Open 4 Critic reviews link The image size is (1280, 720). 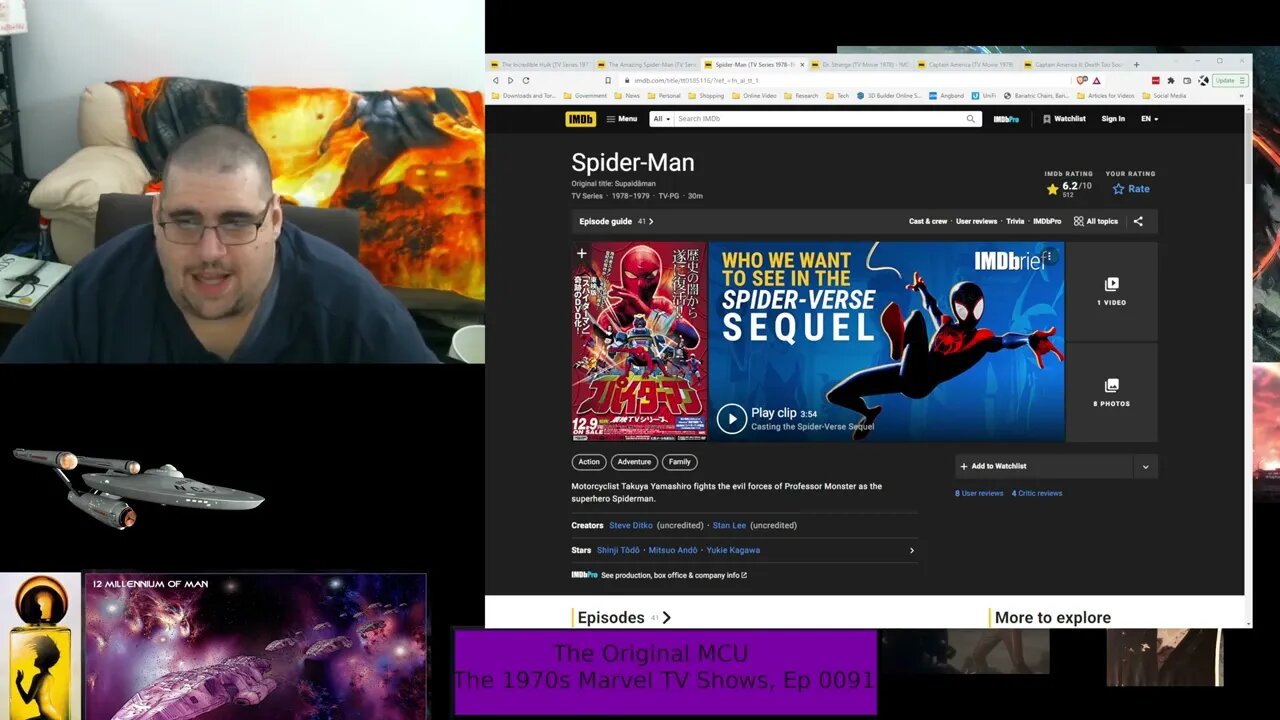click(1037, 493)
